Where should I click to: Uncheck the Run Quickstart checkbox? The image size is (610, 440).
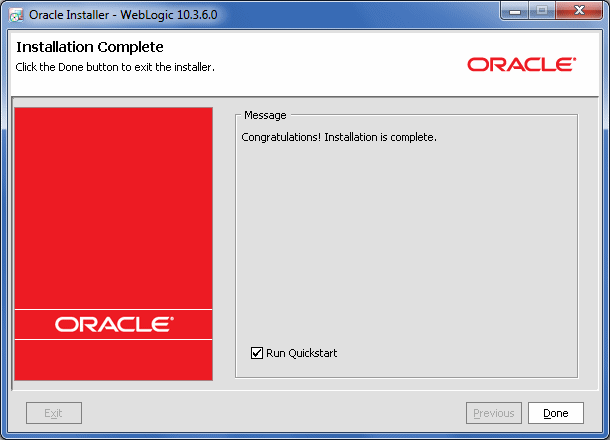(x=257, y=353)
